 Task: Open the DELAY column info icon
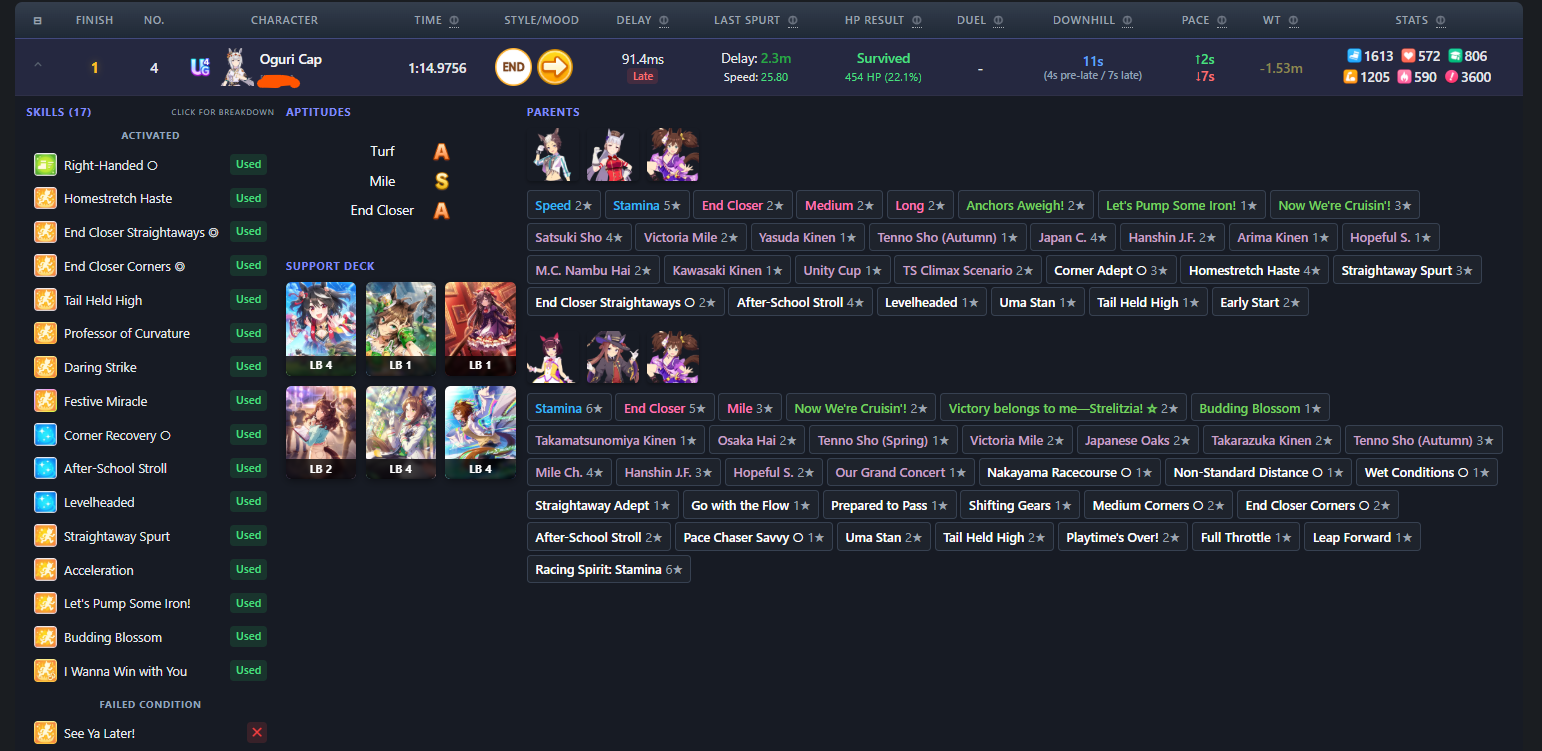(664, 20)
